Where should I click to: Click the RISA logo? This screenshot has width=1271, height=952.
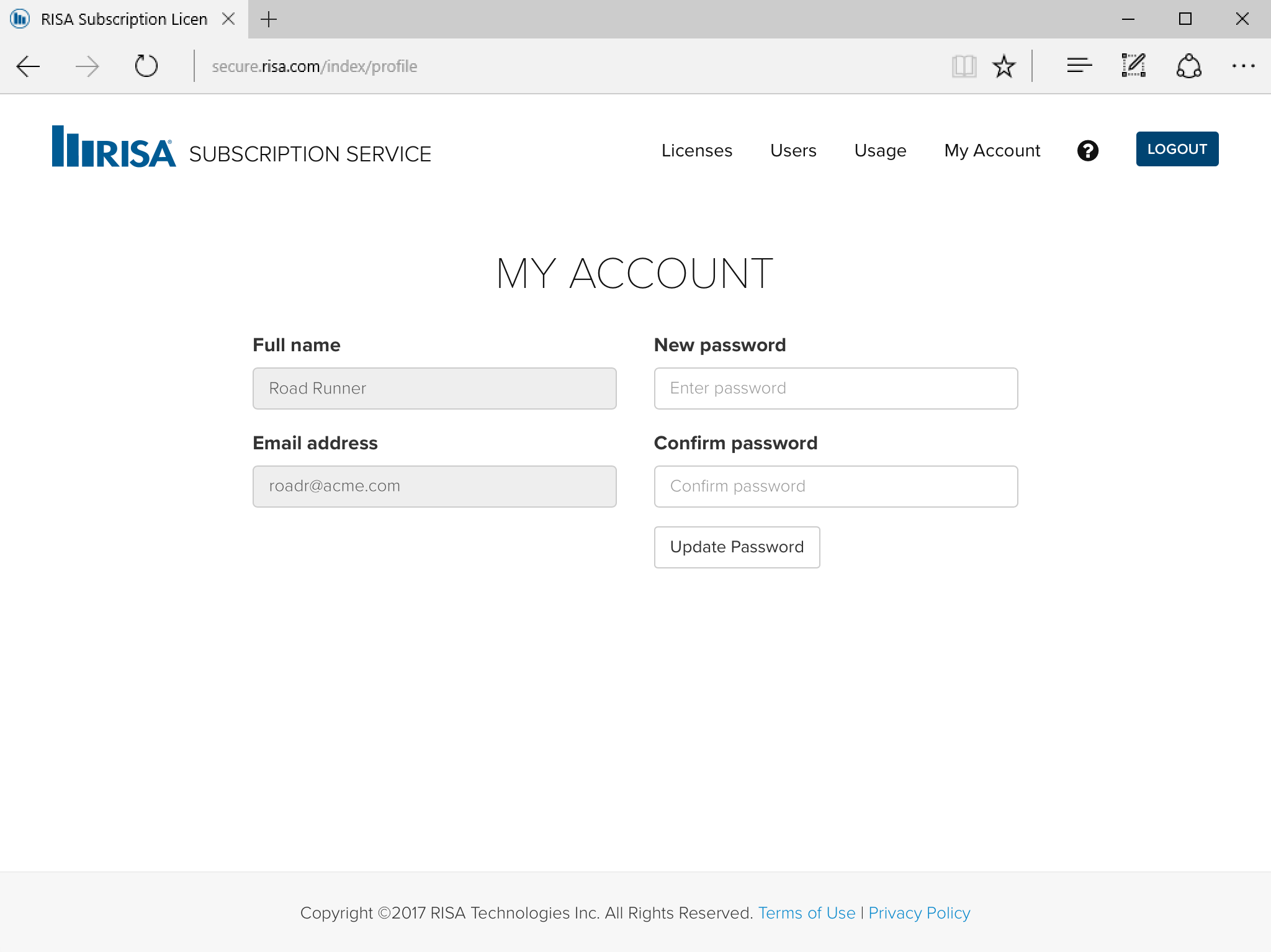coord(114,146)
